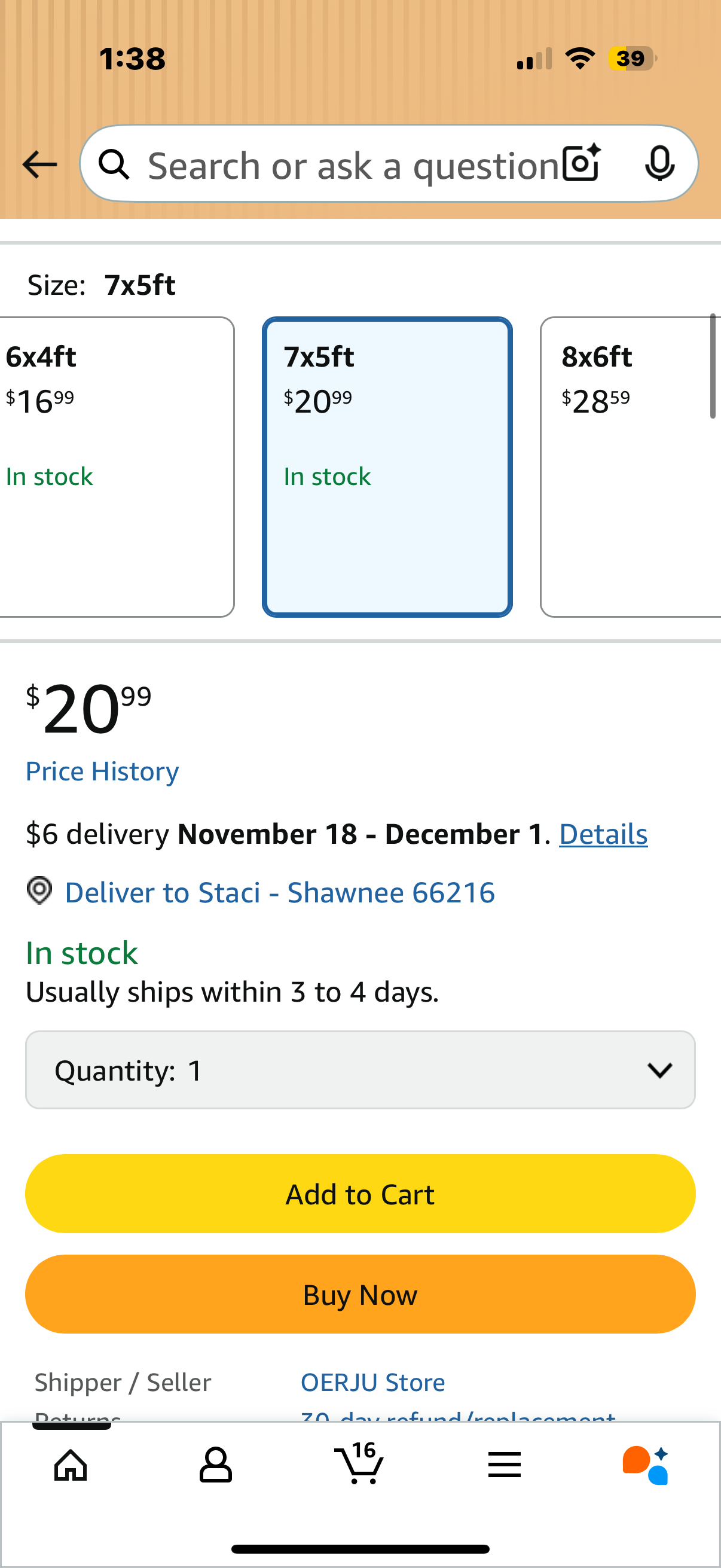Click the Buy Now button
This screenshot has height=1568, width=721.
pyautogui.click(x=360, y=1294)
